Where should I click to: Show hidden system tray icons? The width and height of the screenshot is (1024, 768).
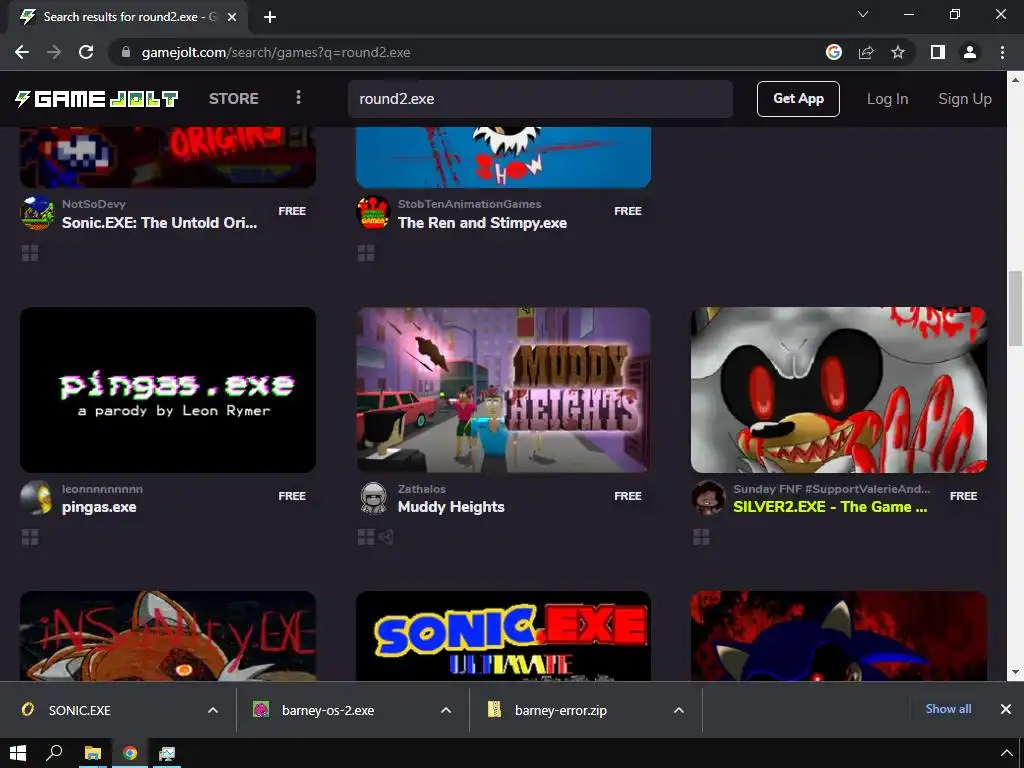1007,753
